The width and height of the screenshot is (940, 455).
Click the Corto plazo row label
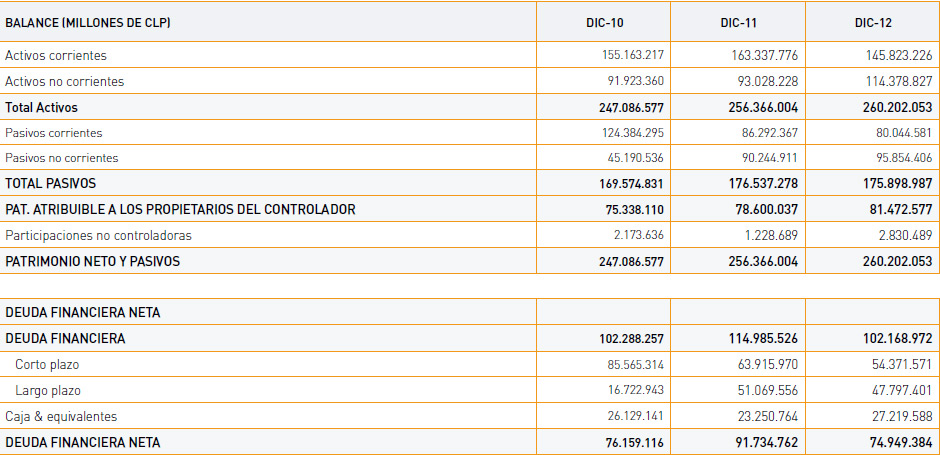(x=47, y=364)
